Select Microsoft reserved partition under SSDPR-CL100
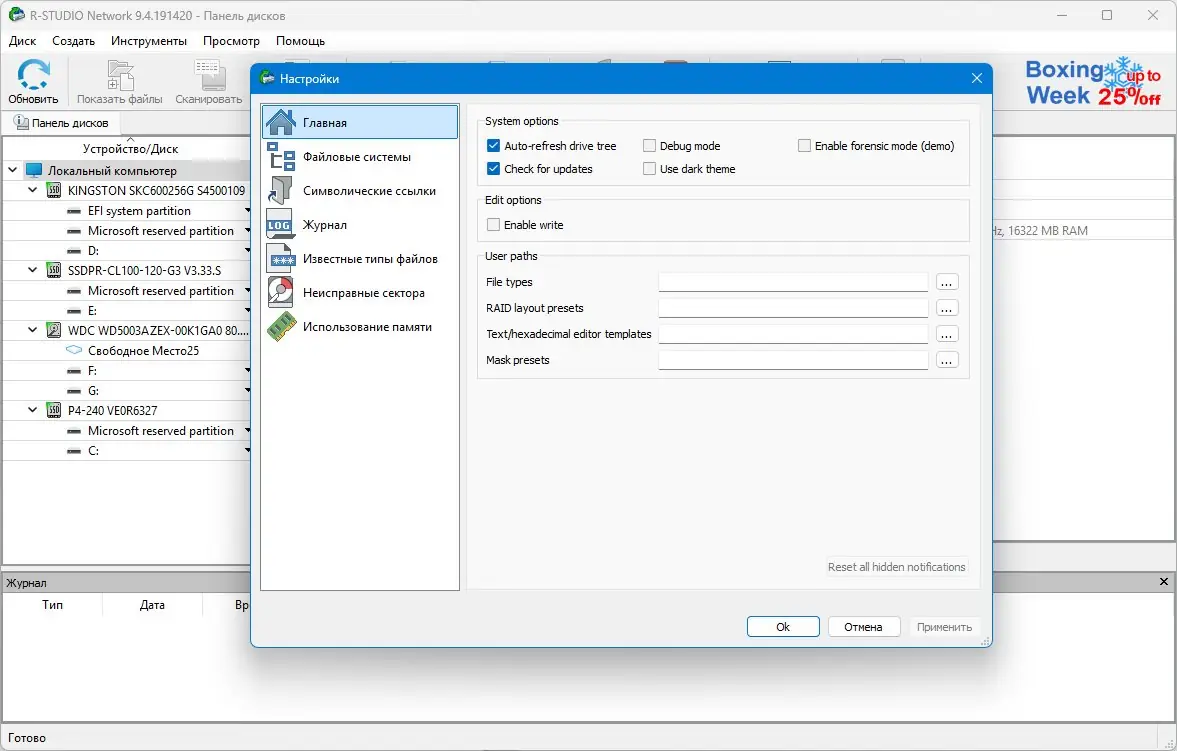The image size is (1177, 751). [128, 291]
